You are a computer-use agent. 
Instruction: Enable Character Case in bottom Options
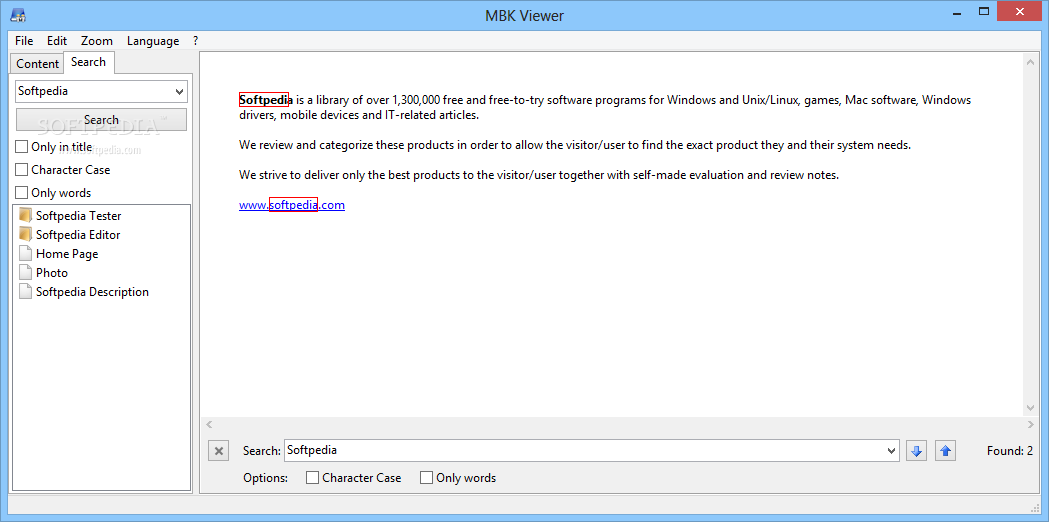click(x=312, y=478)
